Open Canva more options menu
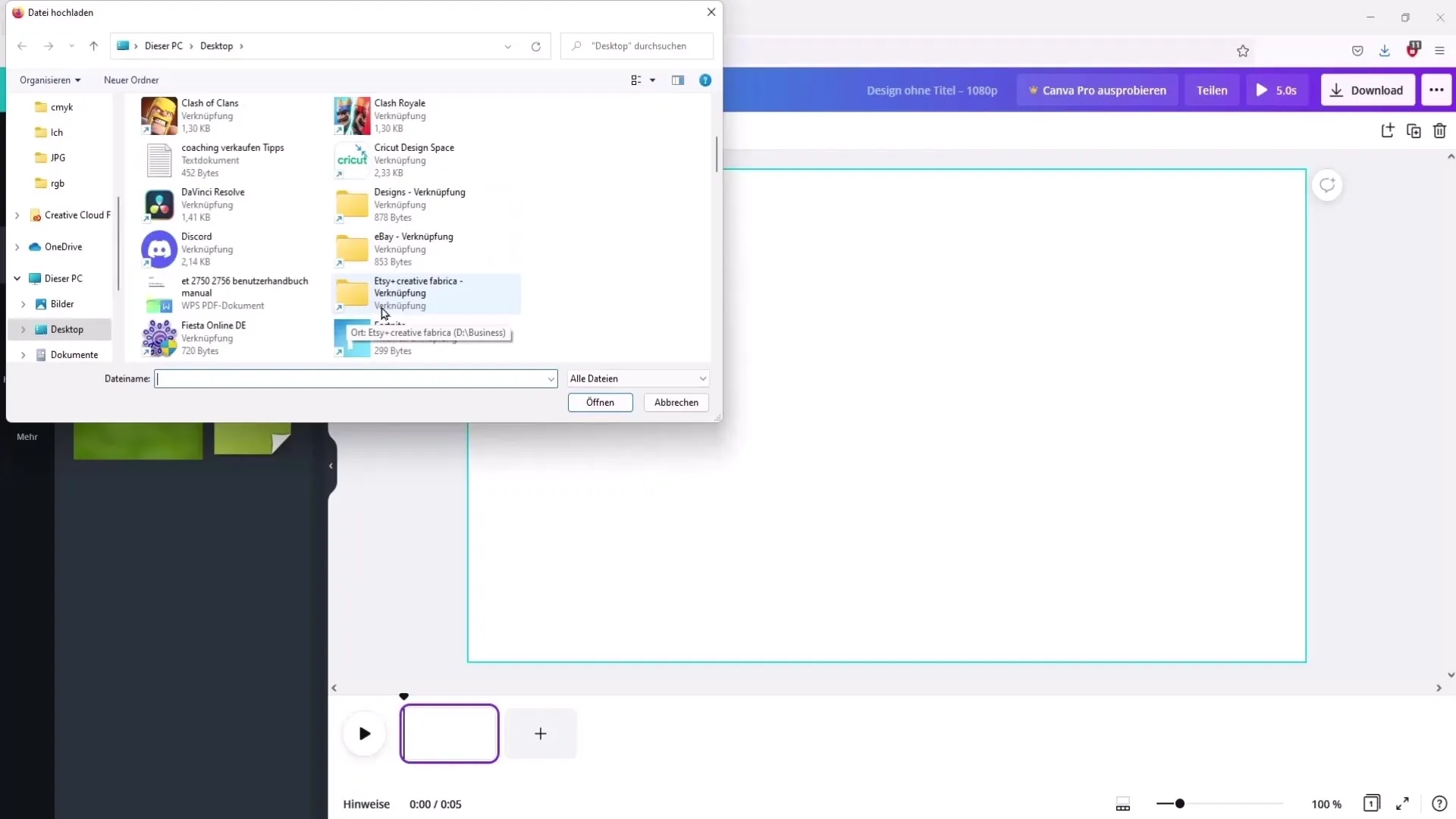The image size is (1456, 819). tap(1436, 90)
